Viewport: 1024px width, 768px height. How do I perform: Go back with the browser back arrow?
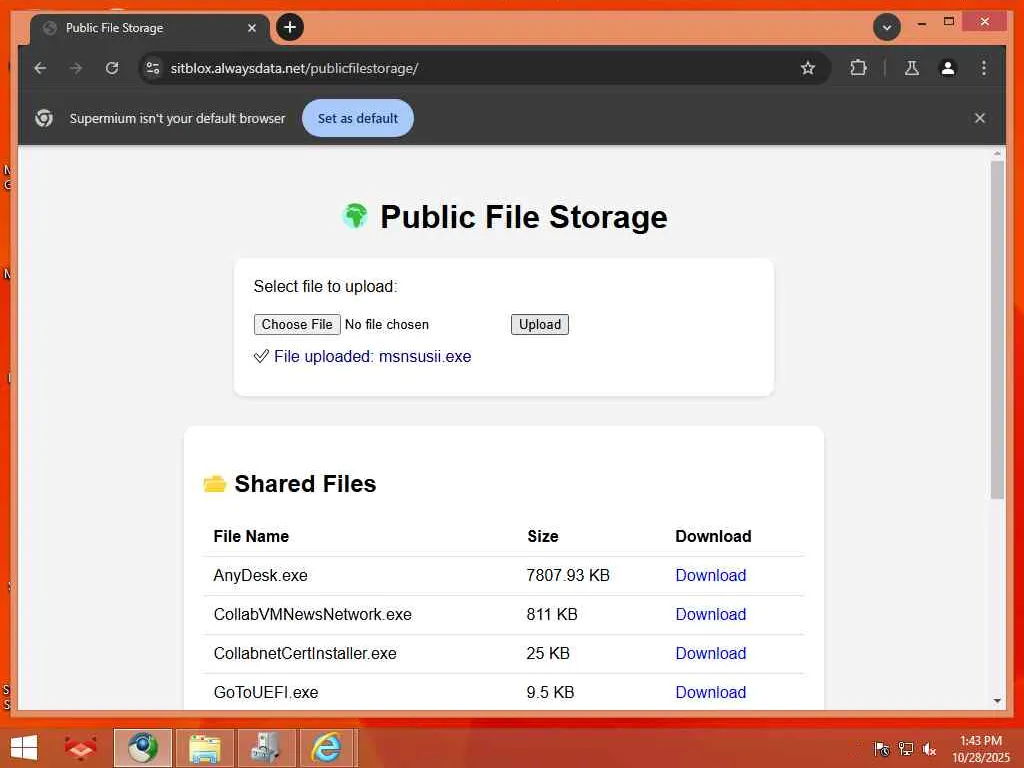(40, 68)
